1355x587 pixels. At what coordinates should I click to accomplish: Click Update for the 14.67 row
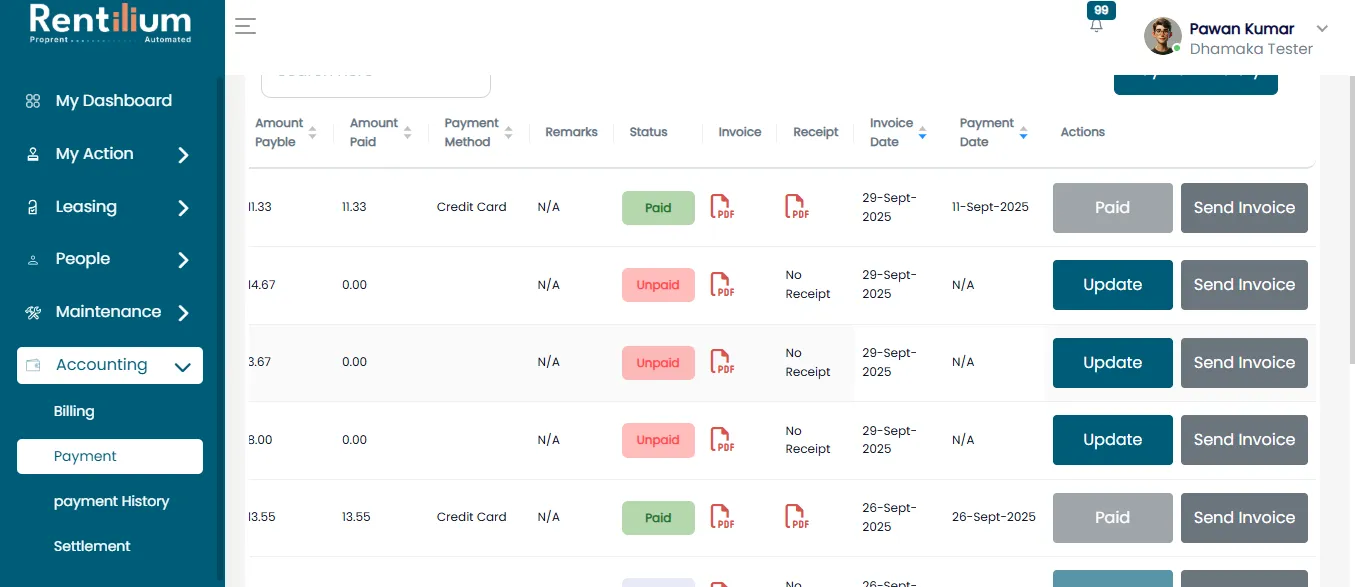tap(1113, 285)
